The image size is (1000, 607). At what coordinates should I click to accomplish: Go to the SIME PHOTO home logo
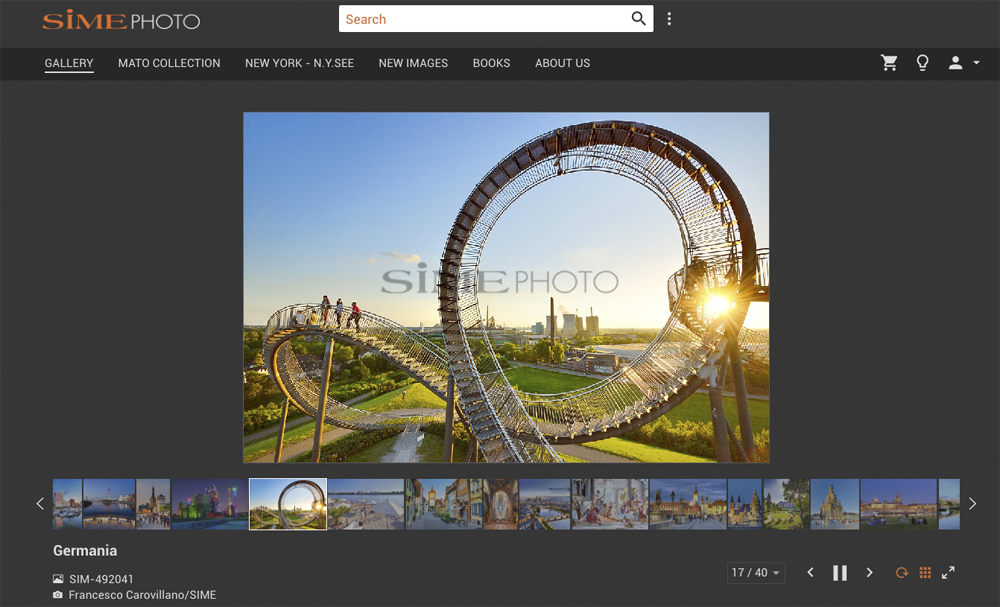pos(121,20)
